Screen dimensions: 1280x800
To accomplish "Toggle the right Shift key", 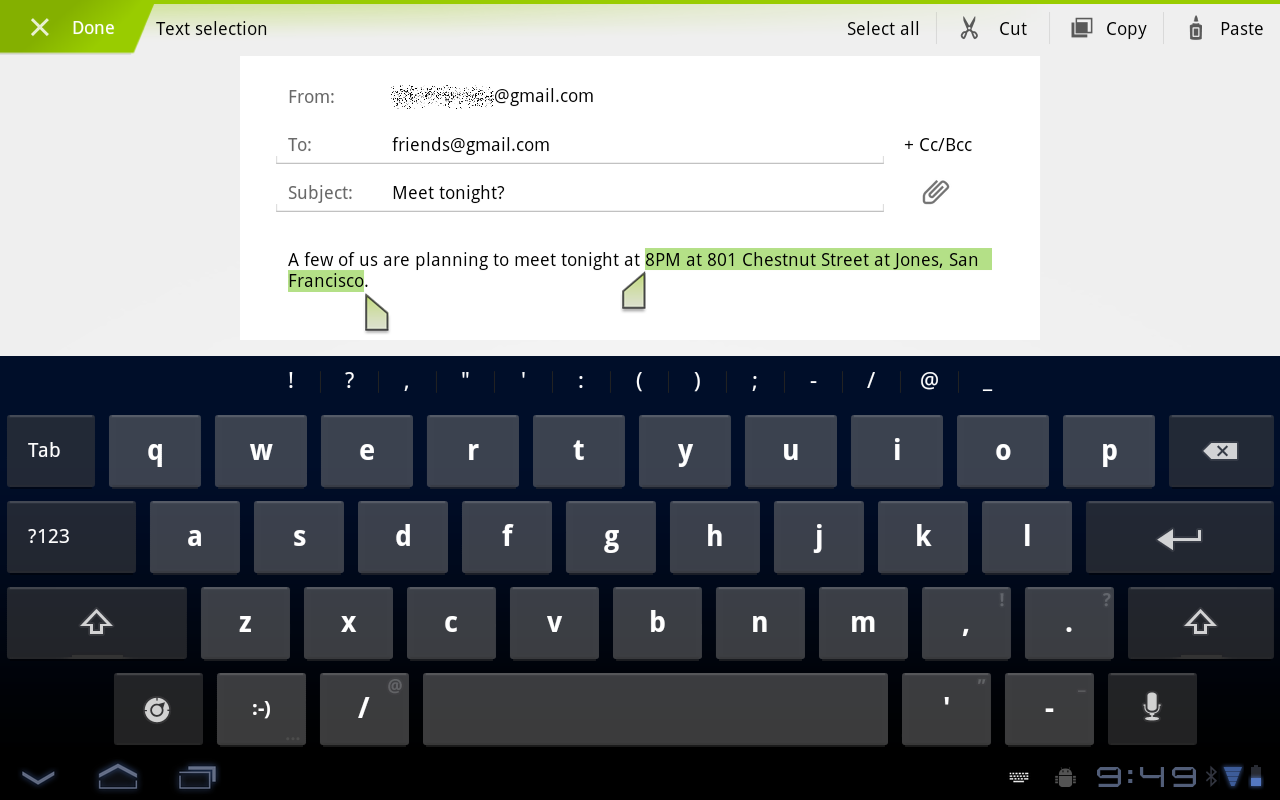I will click(x=1200, y=623).
